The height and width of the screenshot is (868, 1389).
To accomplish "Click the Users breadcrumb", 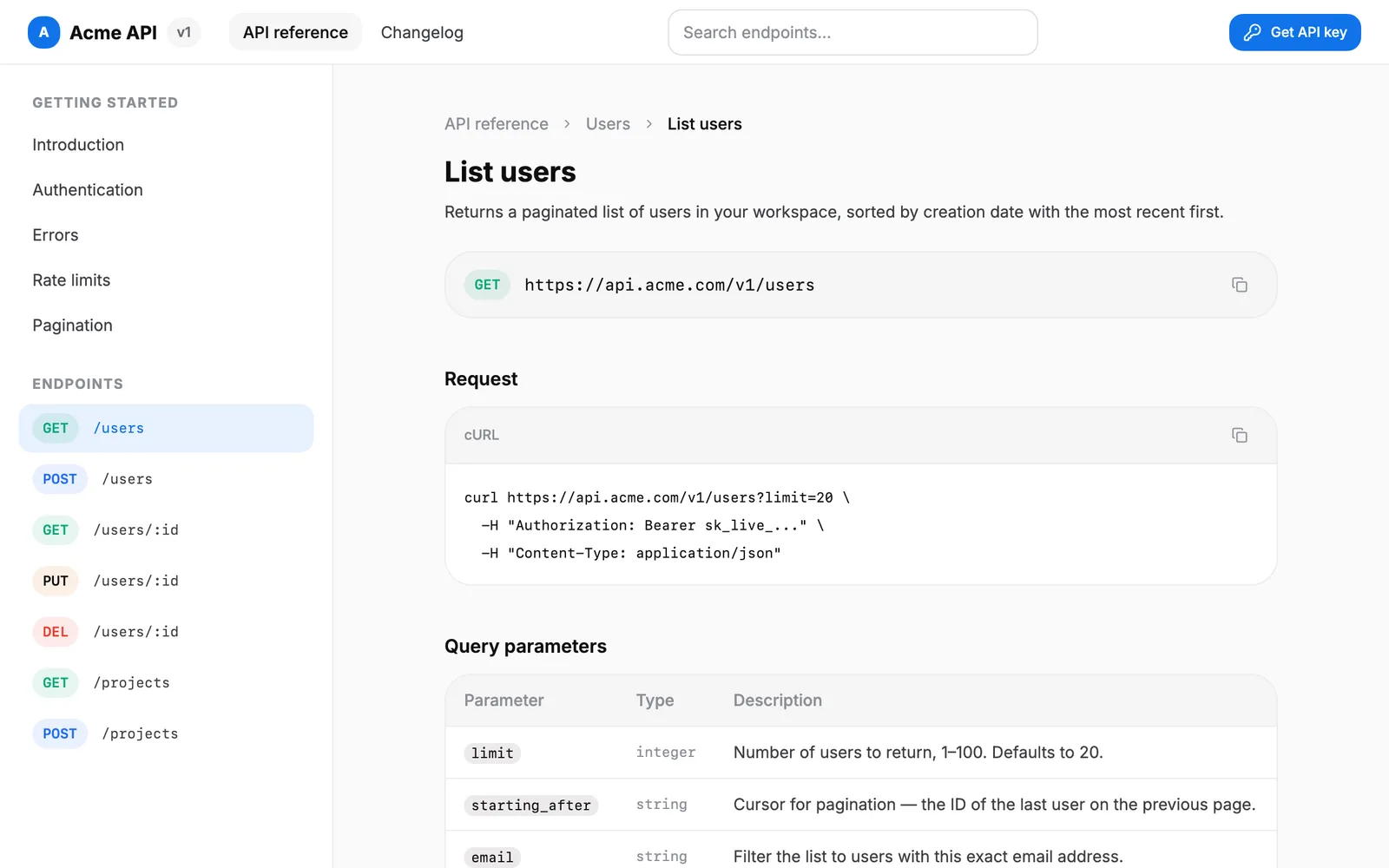I will coord(608,124).
